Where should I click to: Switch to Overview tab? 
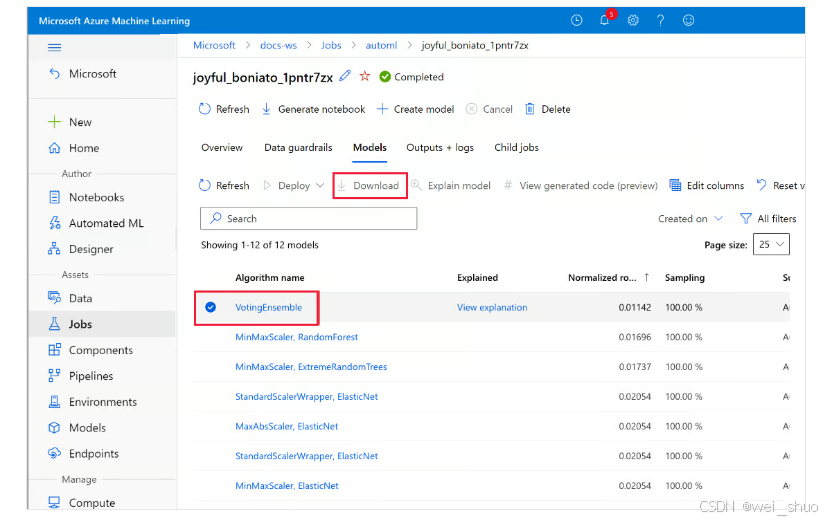pos(222,148)
